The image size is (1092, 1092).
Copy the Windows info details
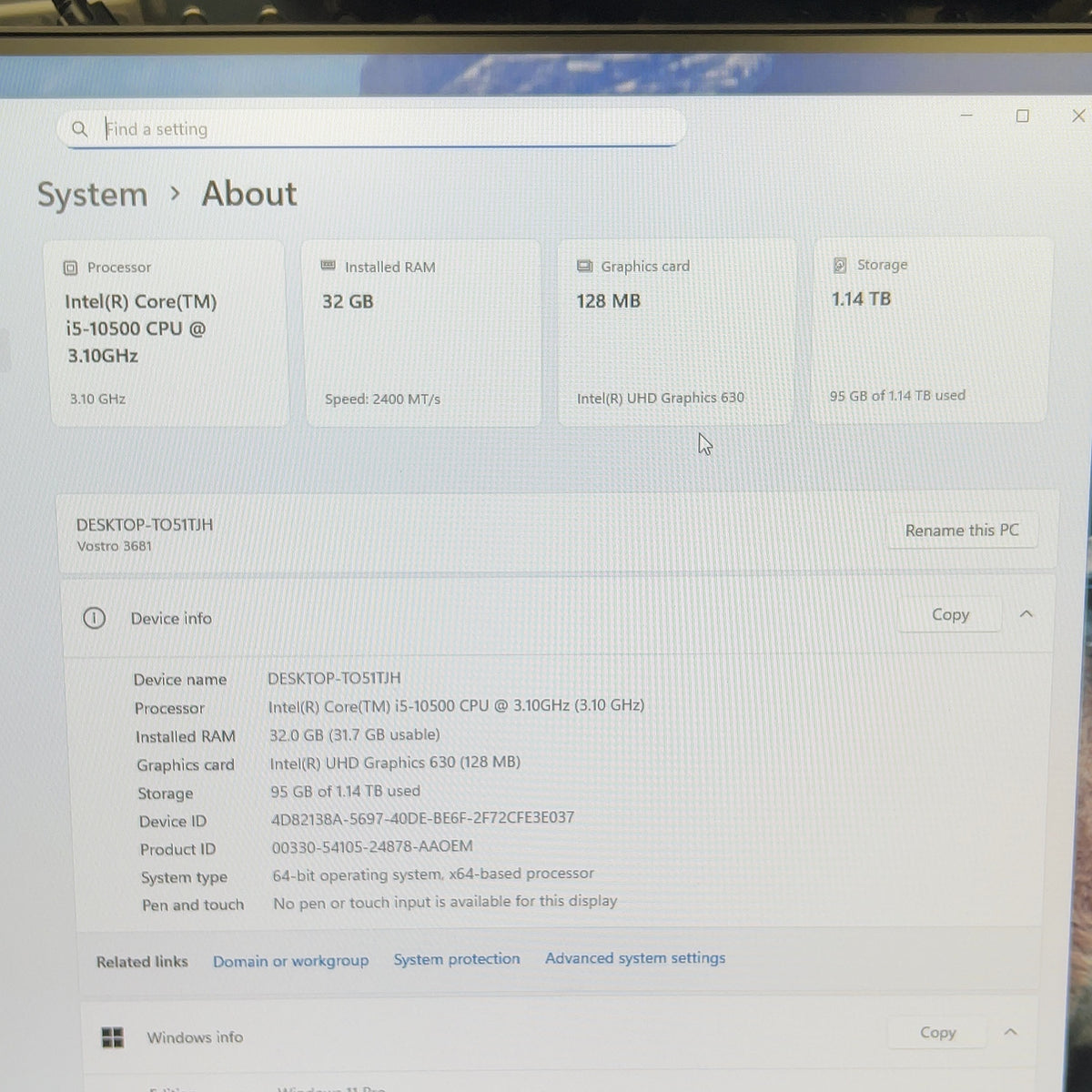937,1033
